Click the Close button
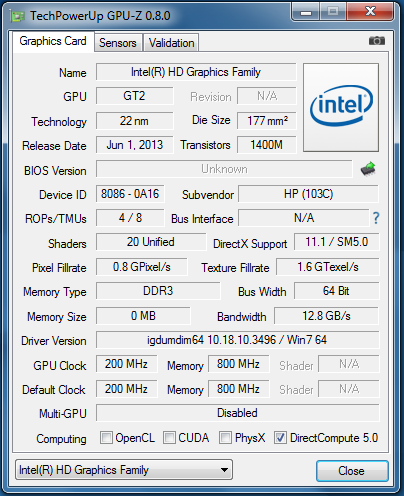Screen dimensions: 404x496 (x=352, y=471)
